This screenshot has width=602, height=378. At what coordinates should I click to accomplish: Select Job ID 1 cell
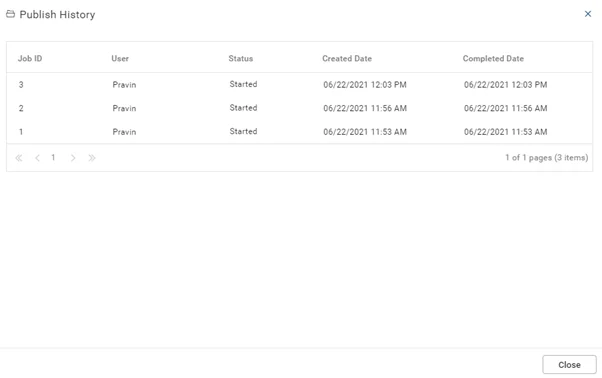(21, 132)
